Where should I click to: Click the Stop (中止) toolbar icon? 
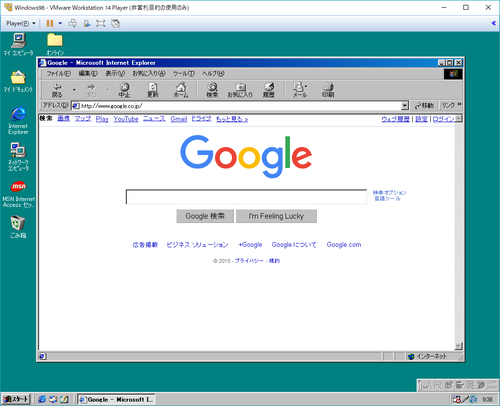pyautogui.click(x=124, y=90)
